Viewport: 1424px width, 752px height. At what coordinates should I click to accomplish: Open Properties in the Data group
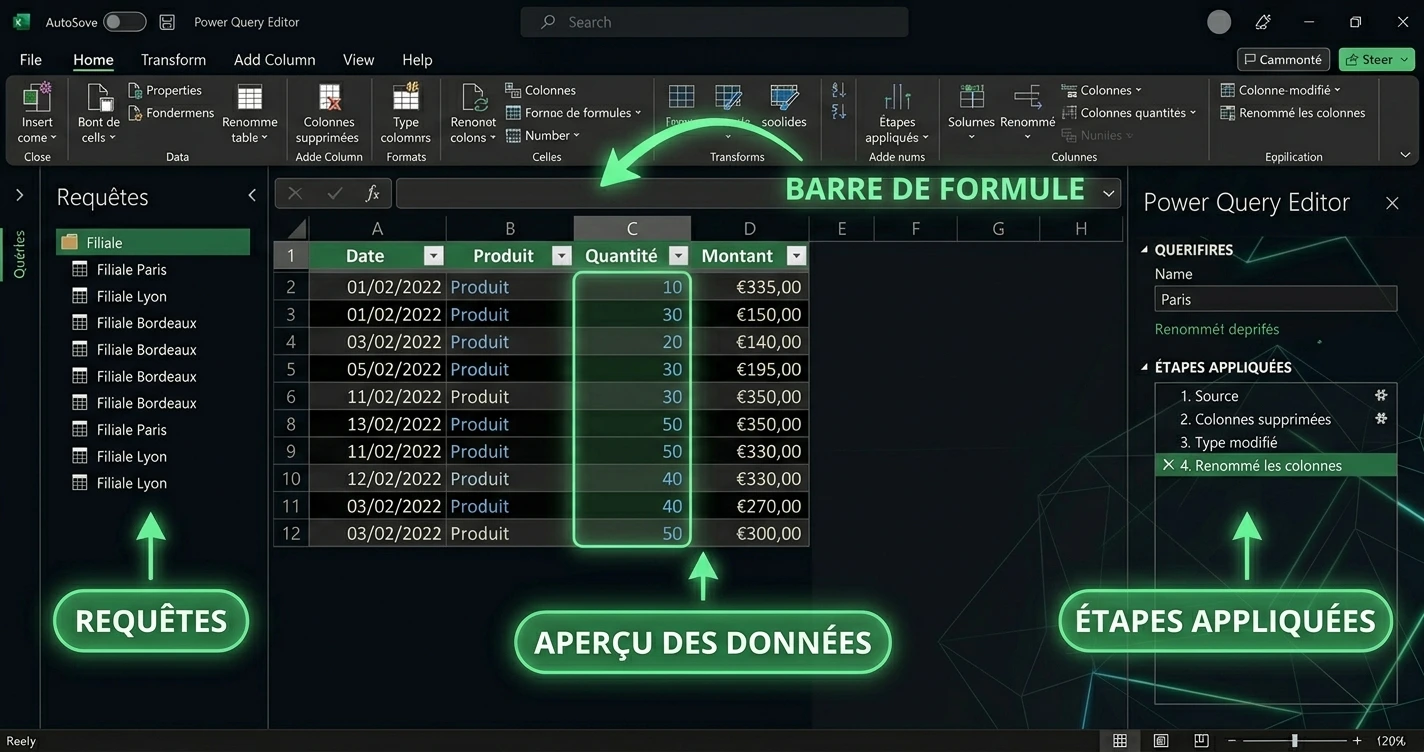point(164,90)
